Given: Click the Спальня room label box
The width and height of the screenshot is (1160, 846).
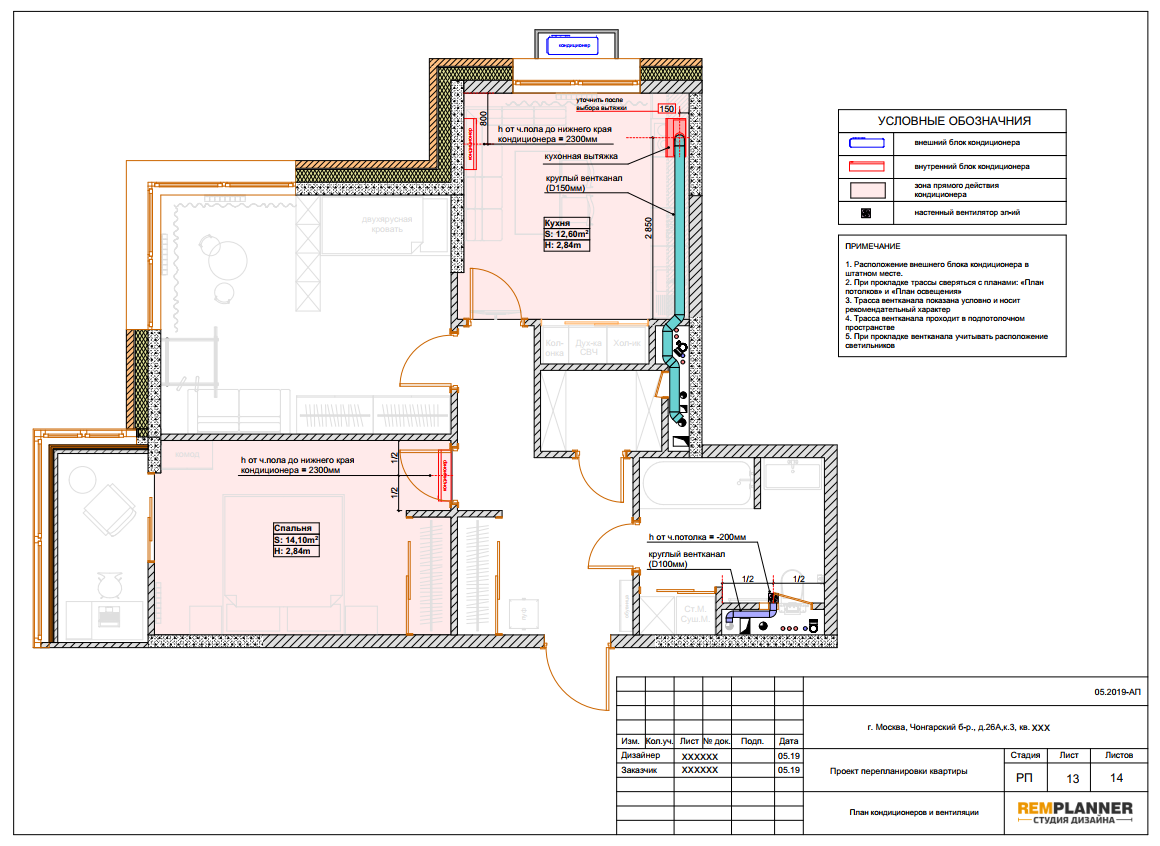Looking at the screenshot, I should click(296, 540).
